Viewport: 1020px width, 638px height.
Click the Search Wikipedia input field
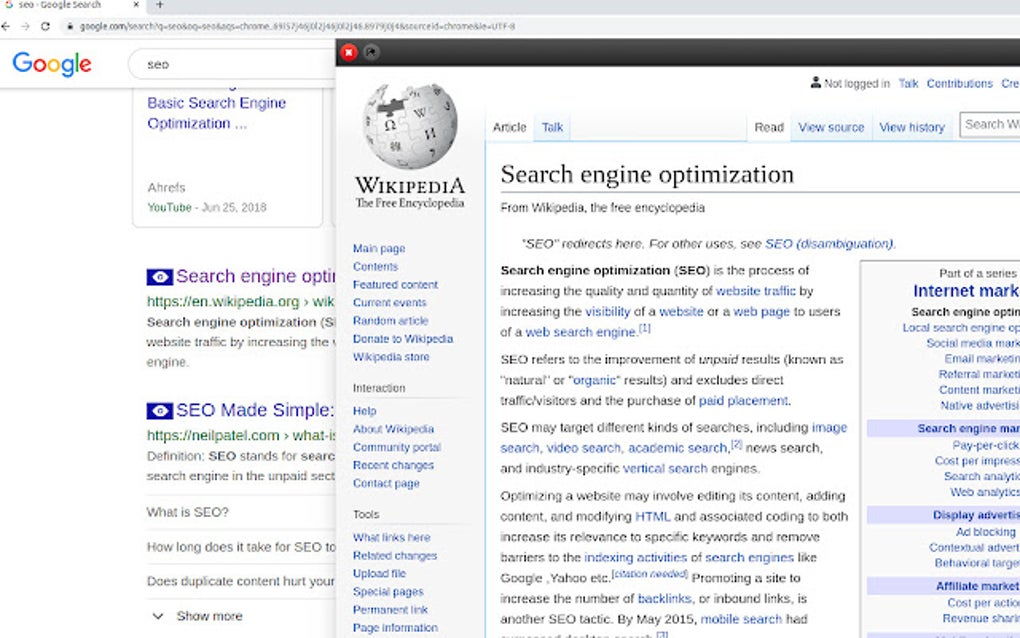[x=990, y=124]
